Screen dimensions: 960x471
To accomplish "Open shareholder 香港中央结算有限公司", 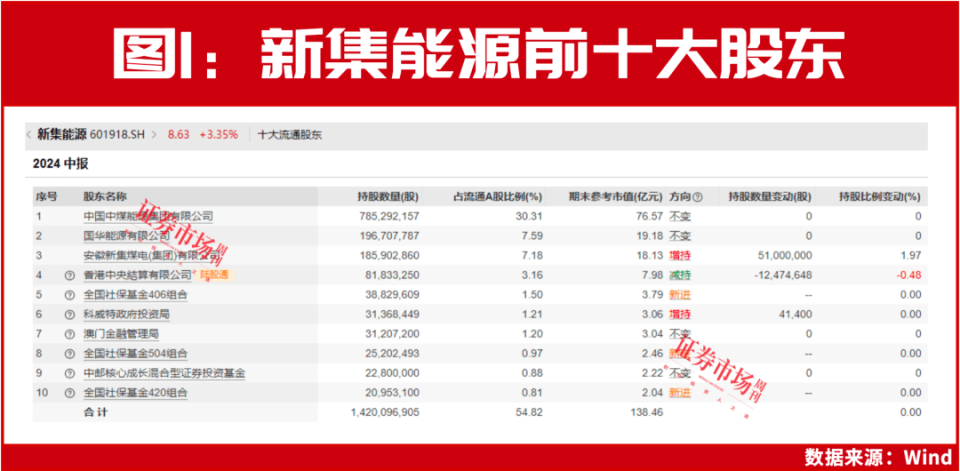I will [138, 275].
